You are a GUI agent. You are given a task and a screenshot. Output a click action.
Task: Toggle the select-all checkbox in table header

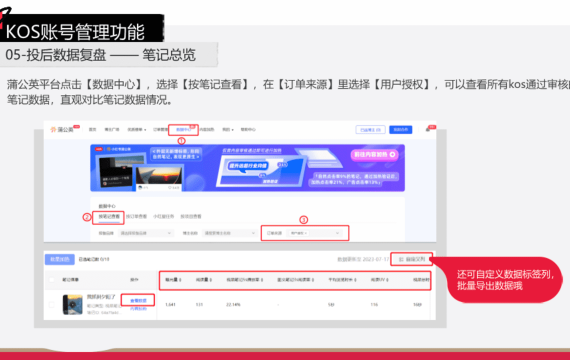click(x=52, y=280)
